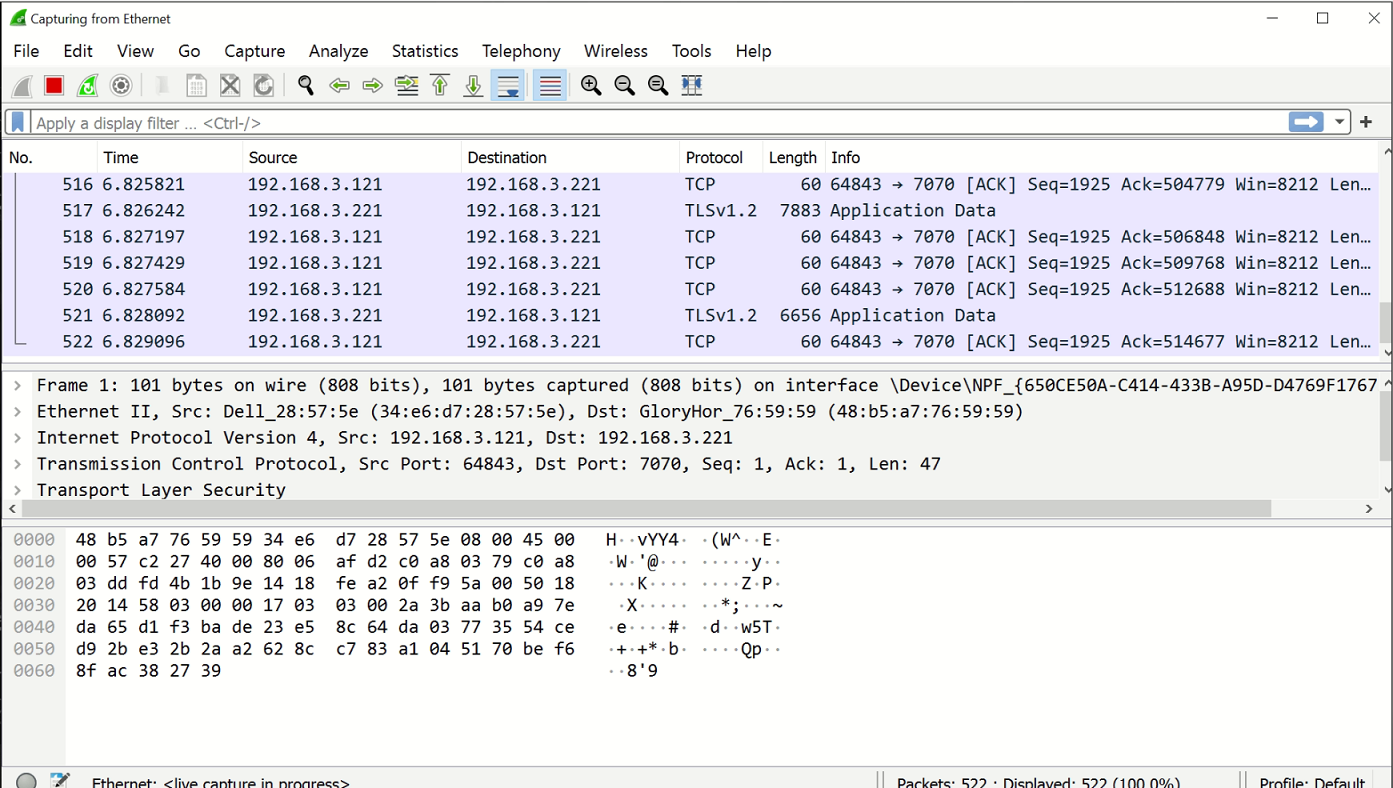Open expert information from status bar circle

click(27, 781)
